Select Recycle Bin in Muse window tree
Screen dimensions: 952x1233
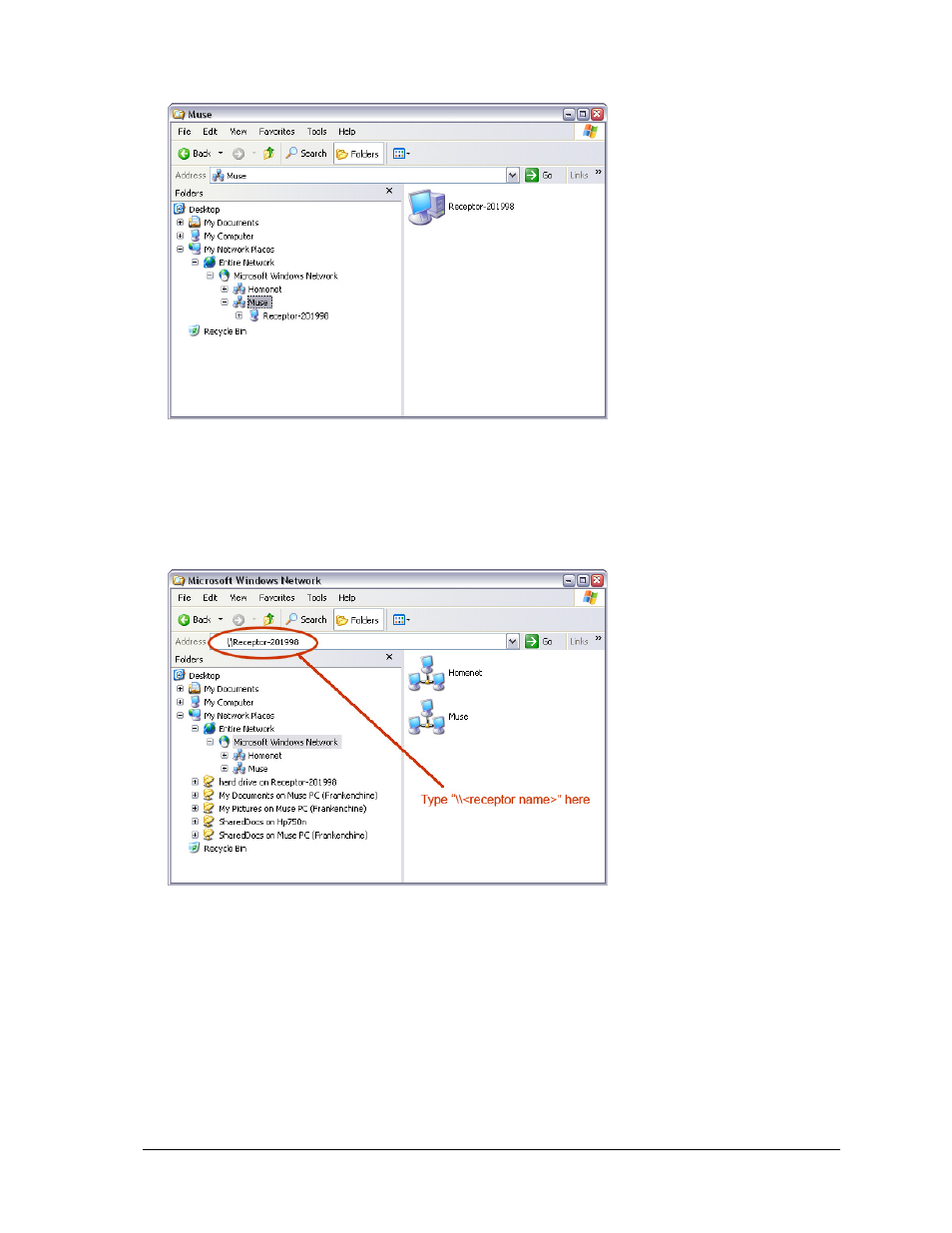pyautogui.click(x=225, y=331)
